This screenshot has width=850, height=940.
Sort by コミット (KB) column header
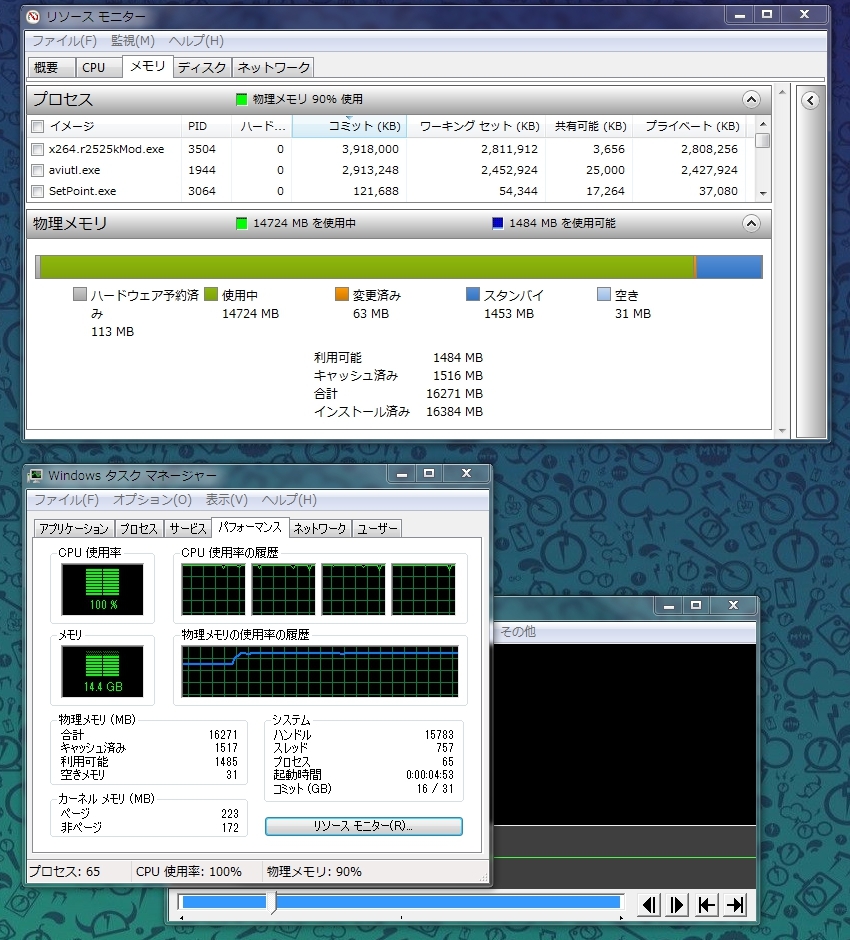point(349,126)
